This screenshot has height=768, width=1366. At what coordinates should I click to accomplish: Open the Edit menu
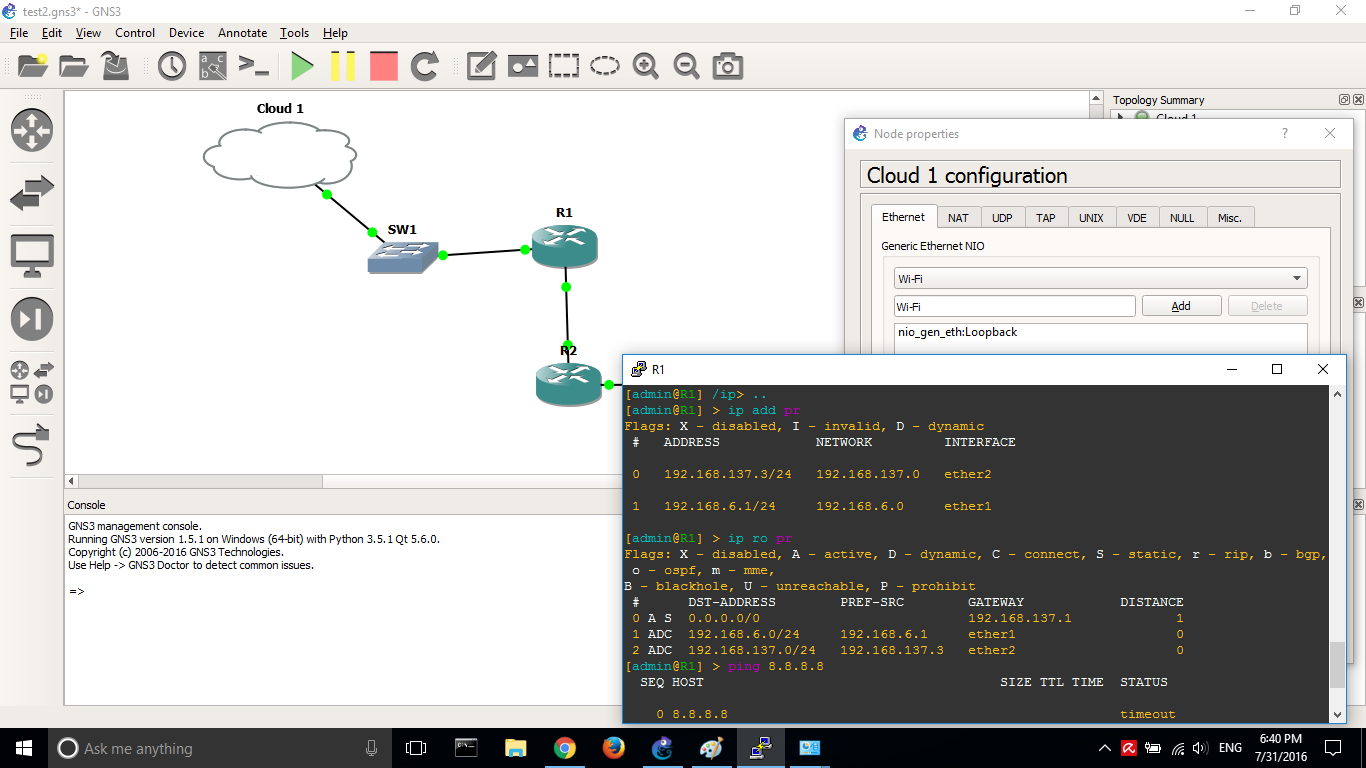point(52,33)
